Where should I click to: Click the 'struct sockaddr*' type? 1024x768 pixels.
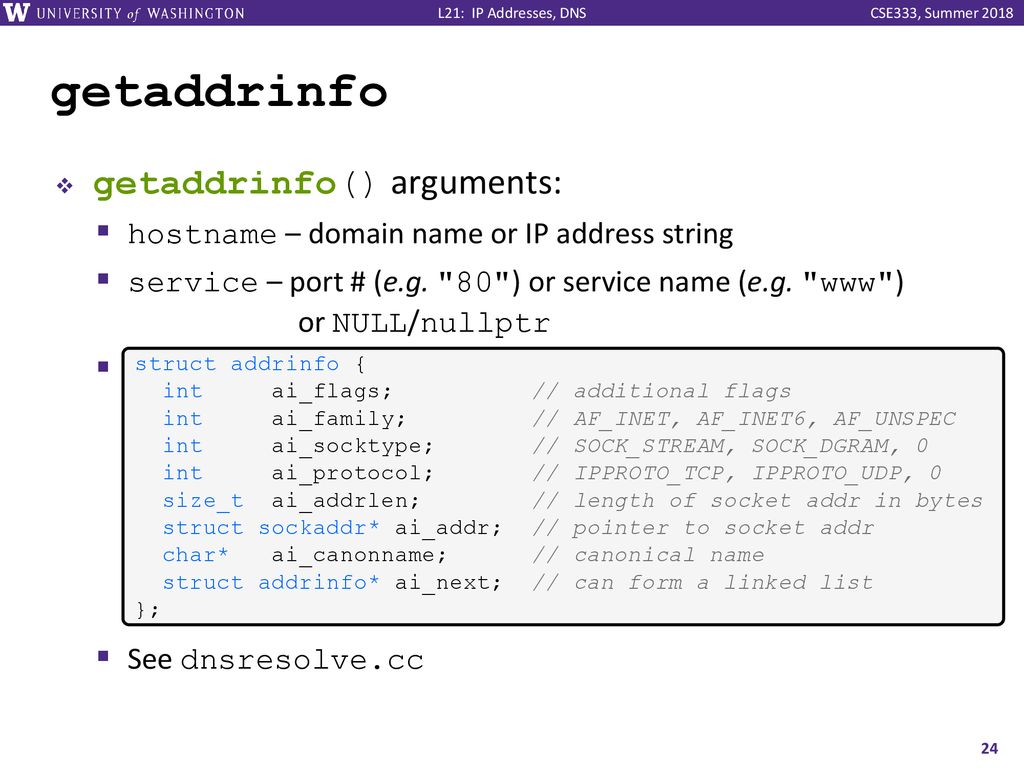coord(271,528)
